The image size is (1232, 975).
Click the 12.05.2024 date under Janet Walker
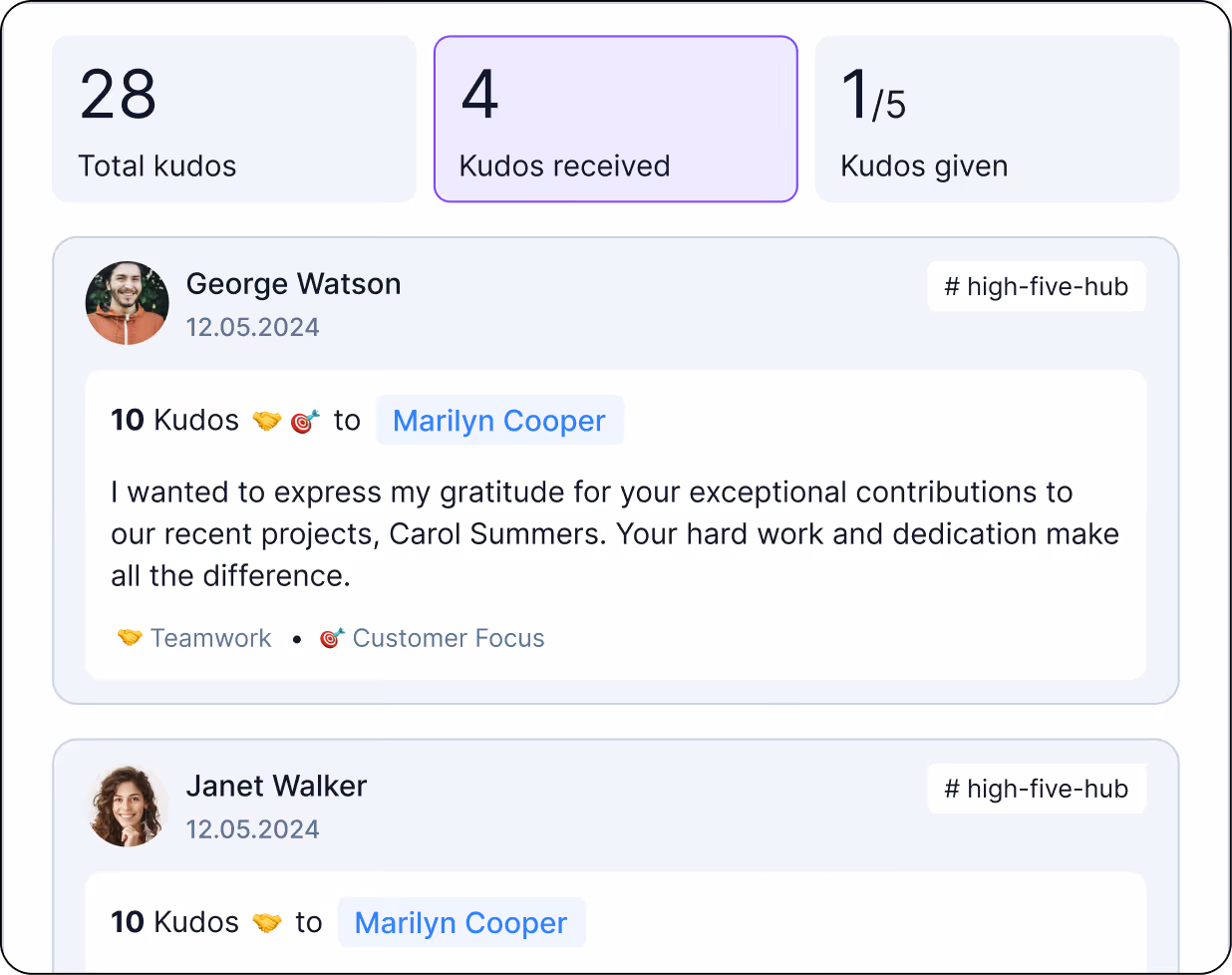(253, 829)
